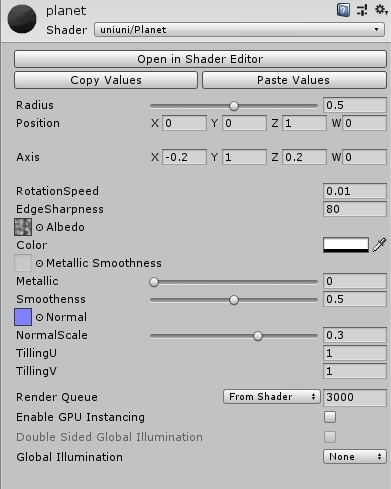The image size is (391, 489).
Task: Click the TillingU value field
Action: (355, 353)
